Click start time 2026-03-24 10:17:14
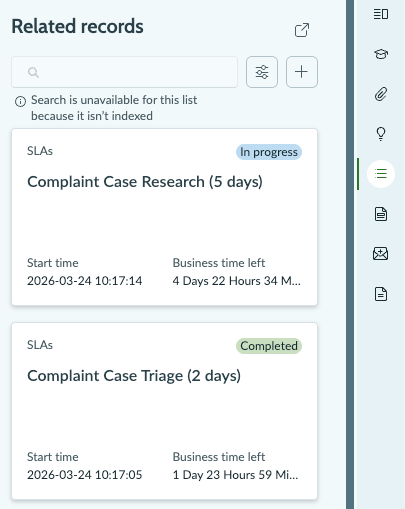Screen dimensions: 405x509 point(85,281)
